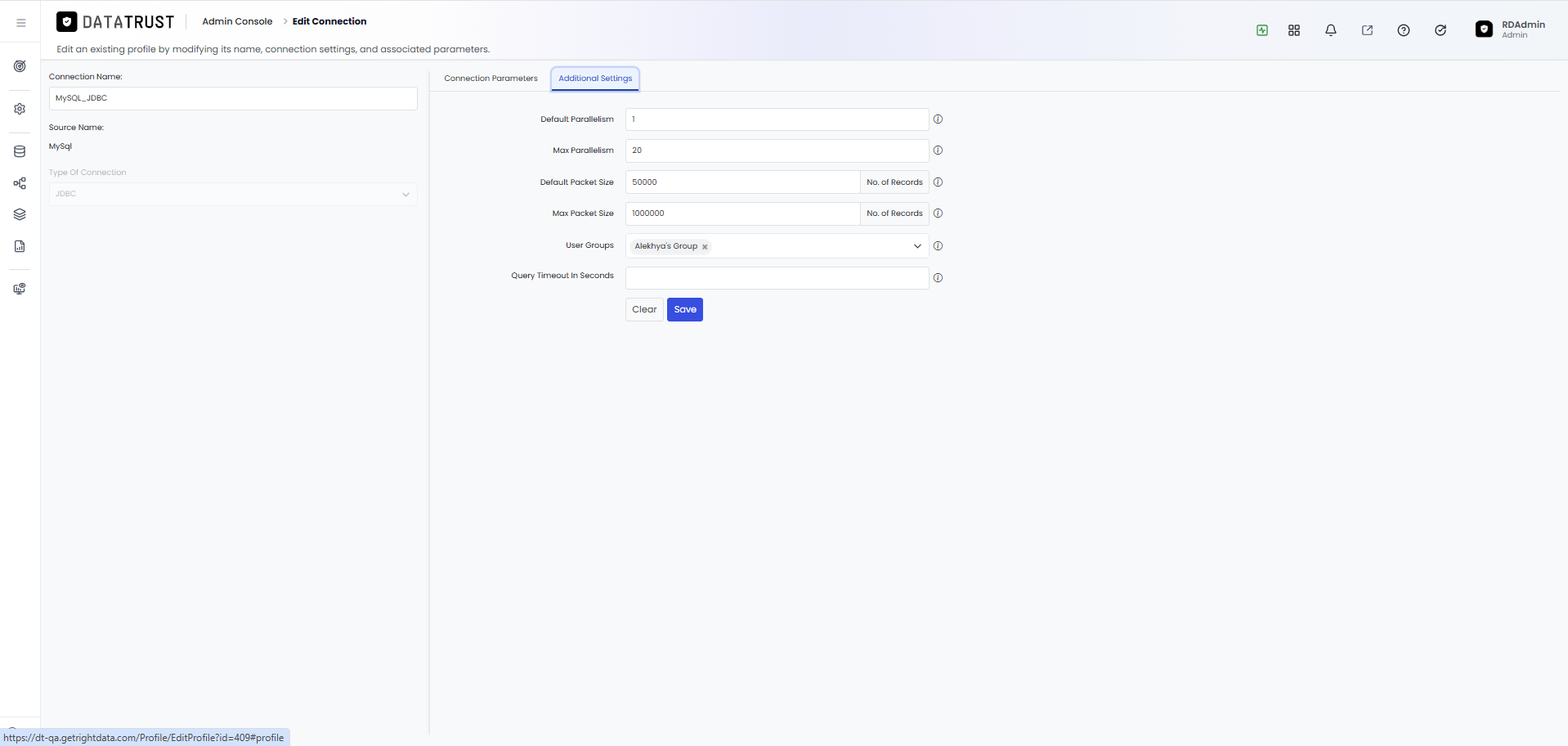Click the external link share icon
The height and width of the screenshot is (746, 1568).
click(1367, 30)
